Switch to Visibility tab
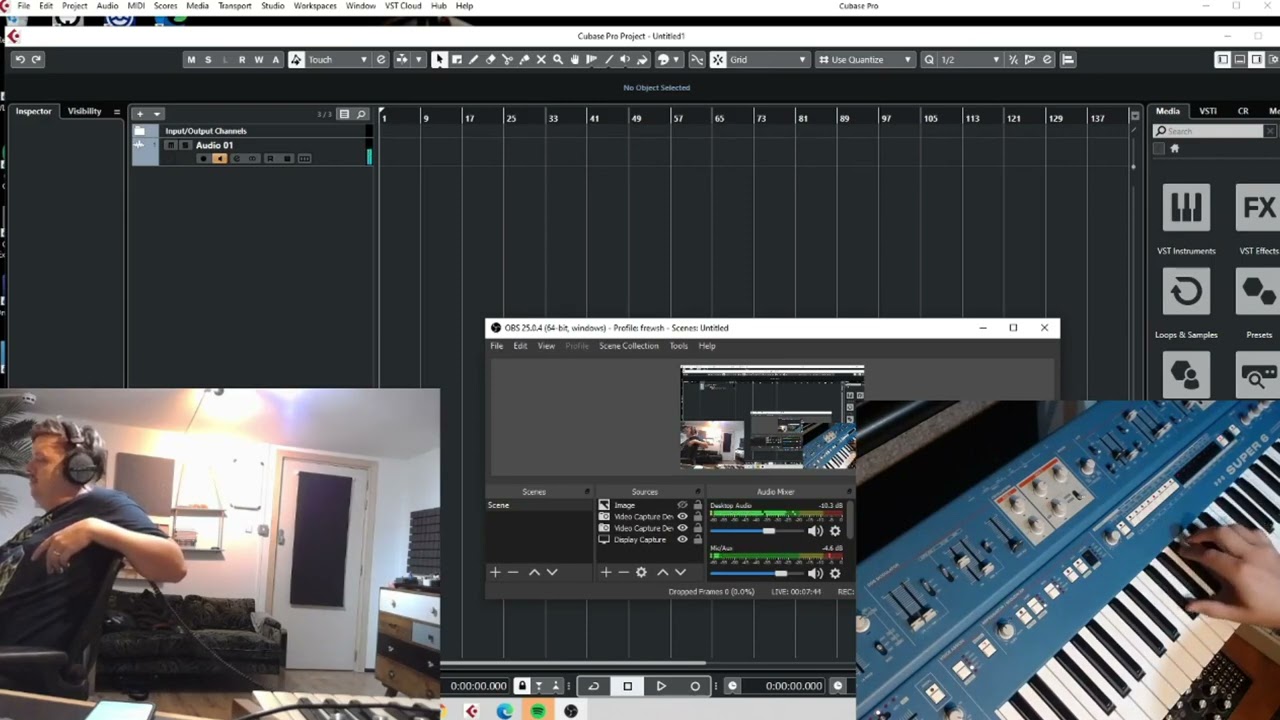The image size is (1280, 720). click(x=84, y=111)
